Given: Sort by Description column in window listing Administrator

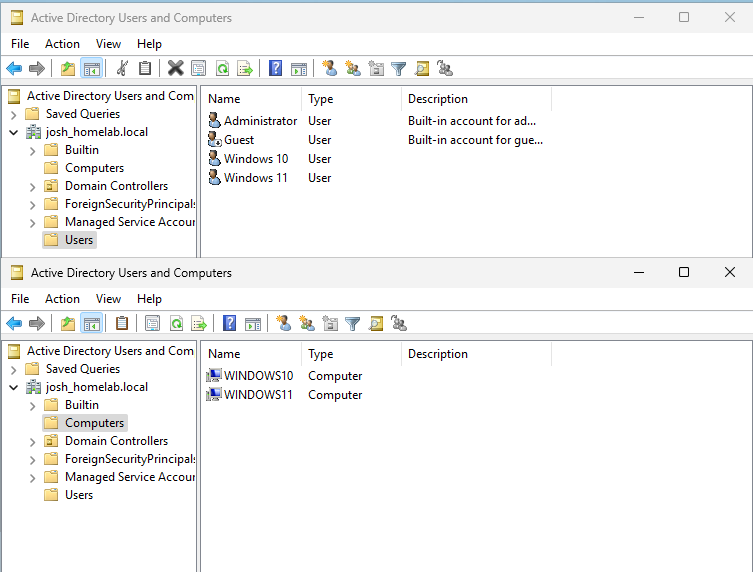Looking at the screenshot, I should point(476,99).
